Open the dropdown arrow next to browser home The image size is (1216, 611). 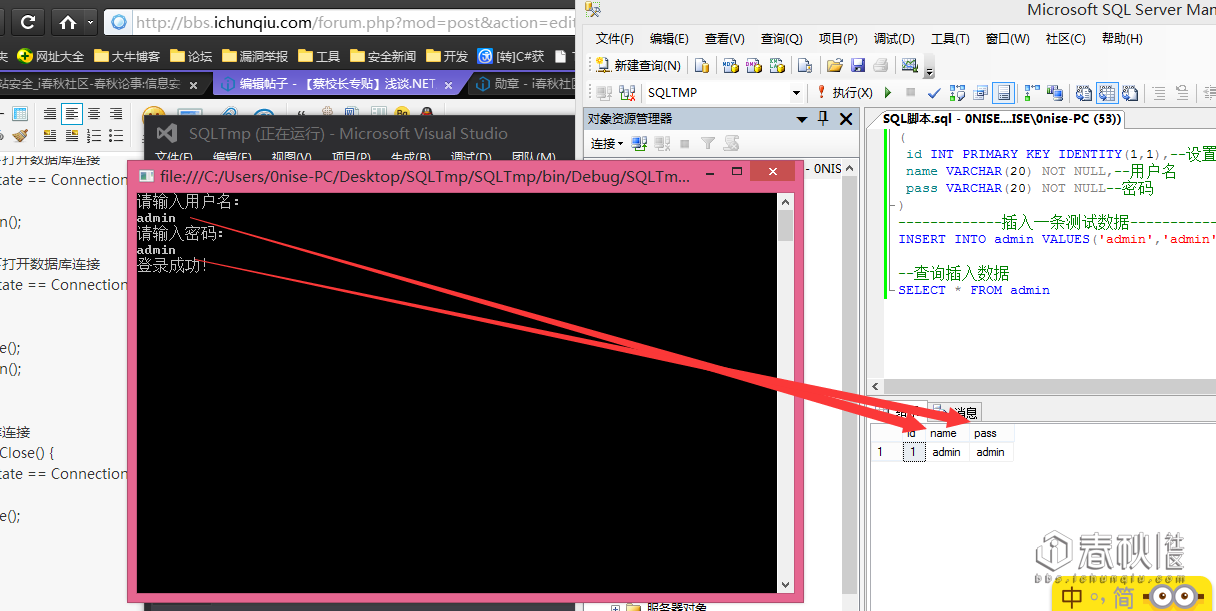92,21
